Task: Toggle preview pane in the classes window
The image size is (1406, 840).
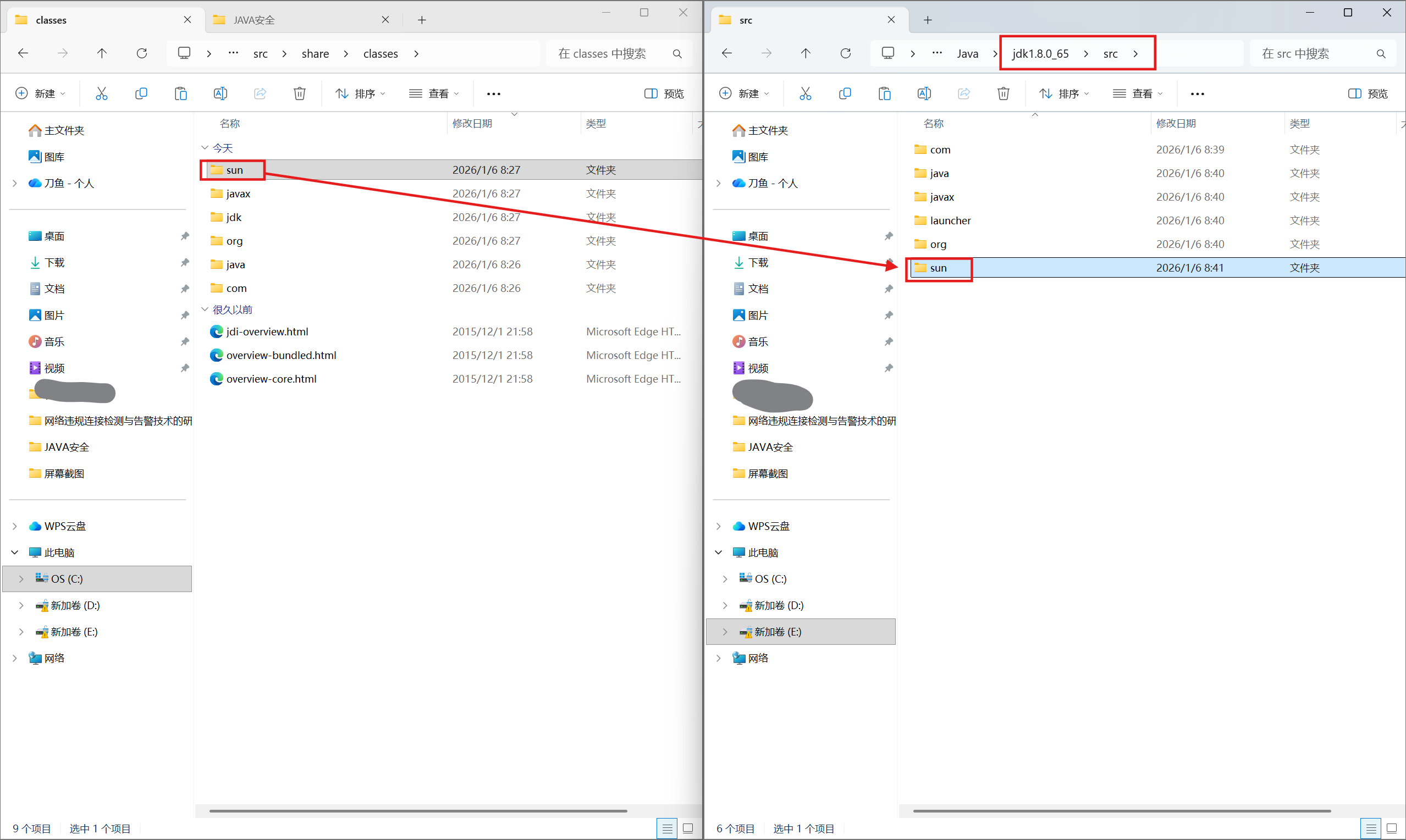Action: [x=664, y=93]
